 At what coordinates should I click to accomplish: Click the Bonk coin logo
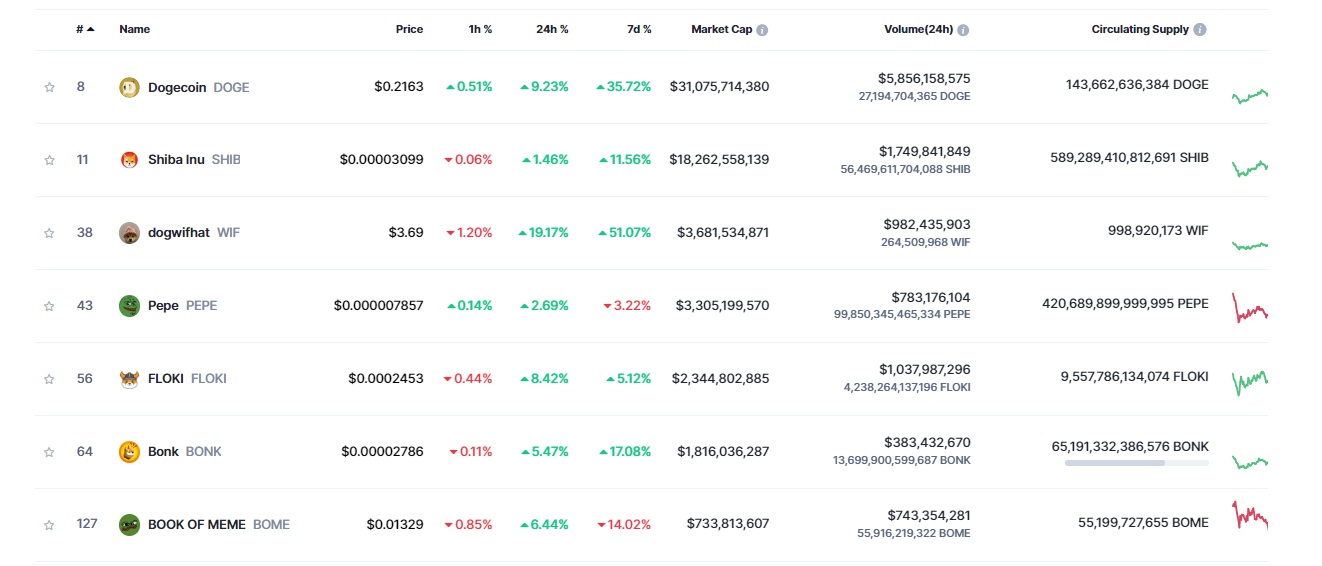pos(129,452)
